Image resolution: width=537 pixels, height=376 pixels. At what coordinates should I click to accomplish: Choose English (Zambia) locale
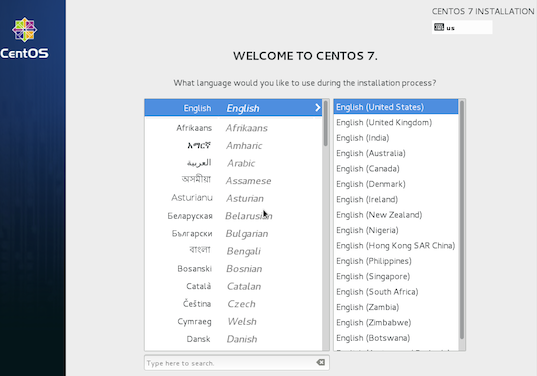(396, 307)
